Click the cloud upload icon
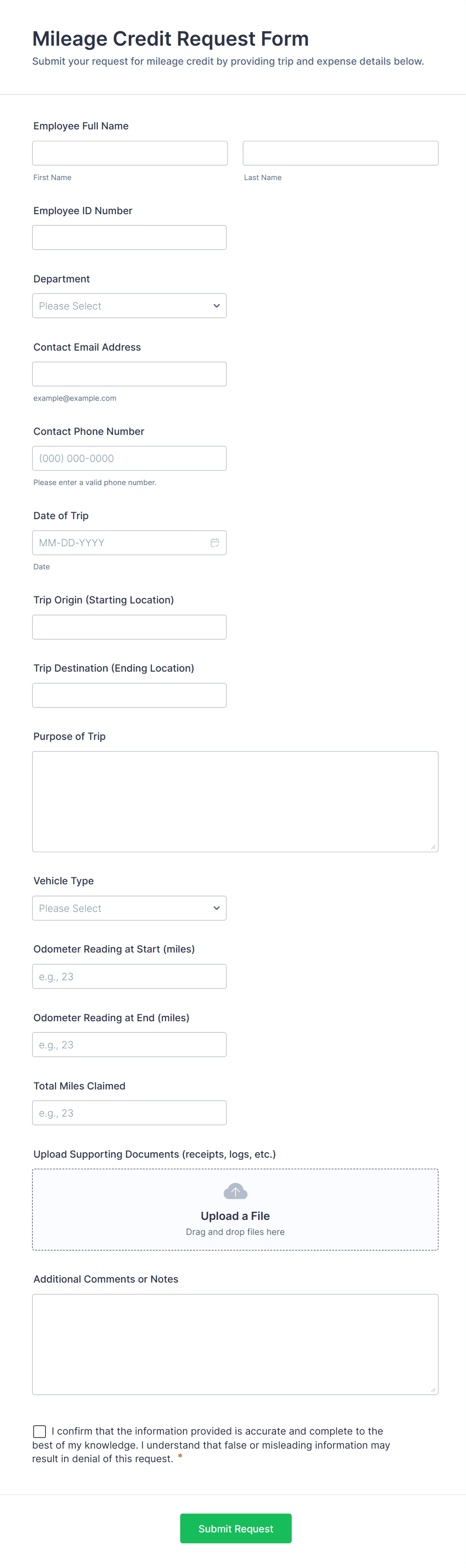Screen dimensions: 466x1568 235,1191
